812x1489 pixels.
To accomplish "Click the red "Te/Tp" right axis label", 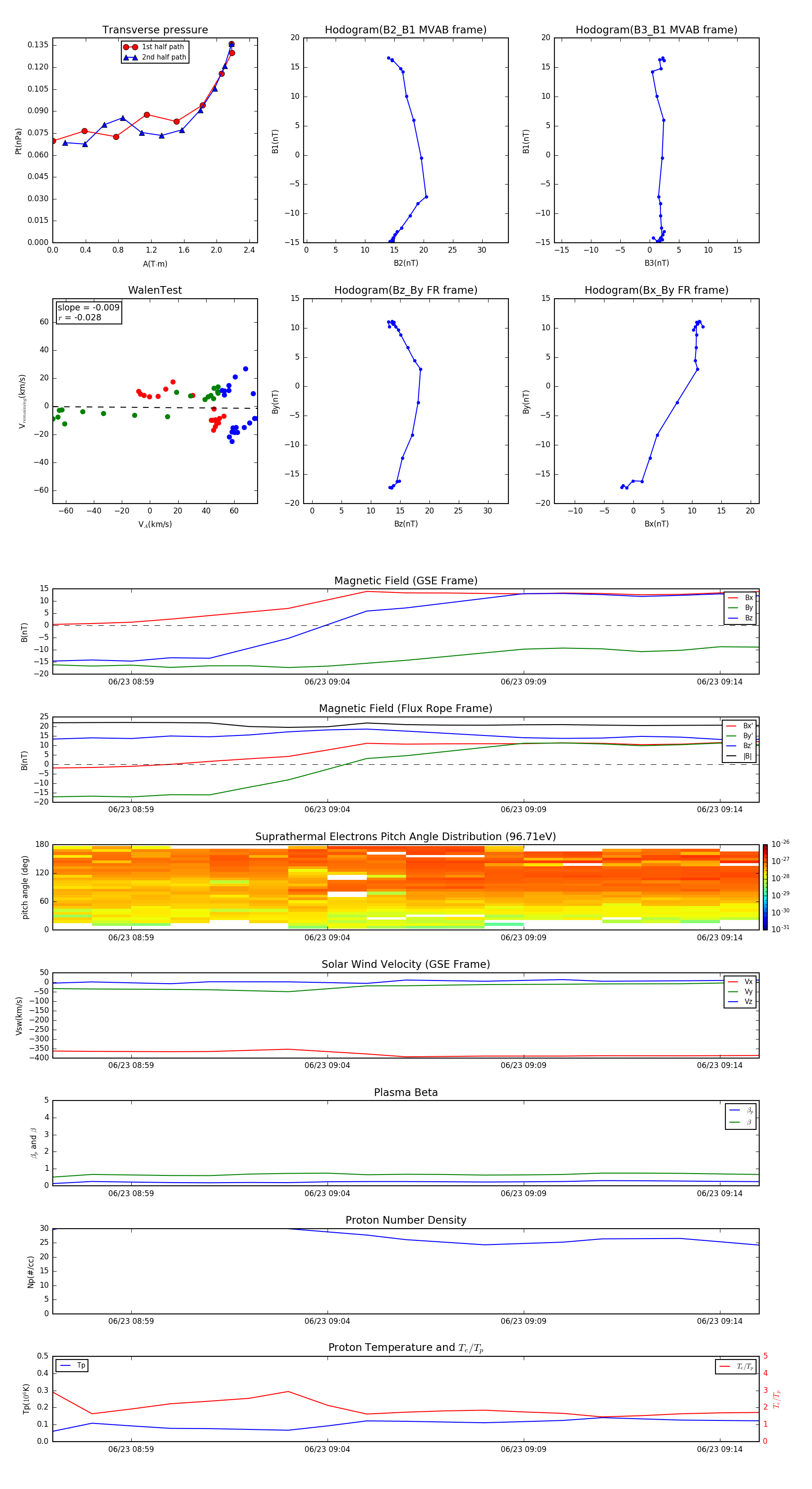I will (777, 1399).
